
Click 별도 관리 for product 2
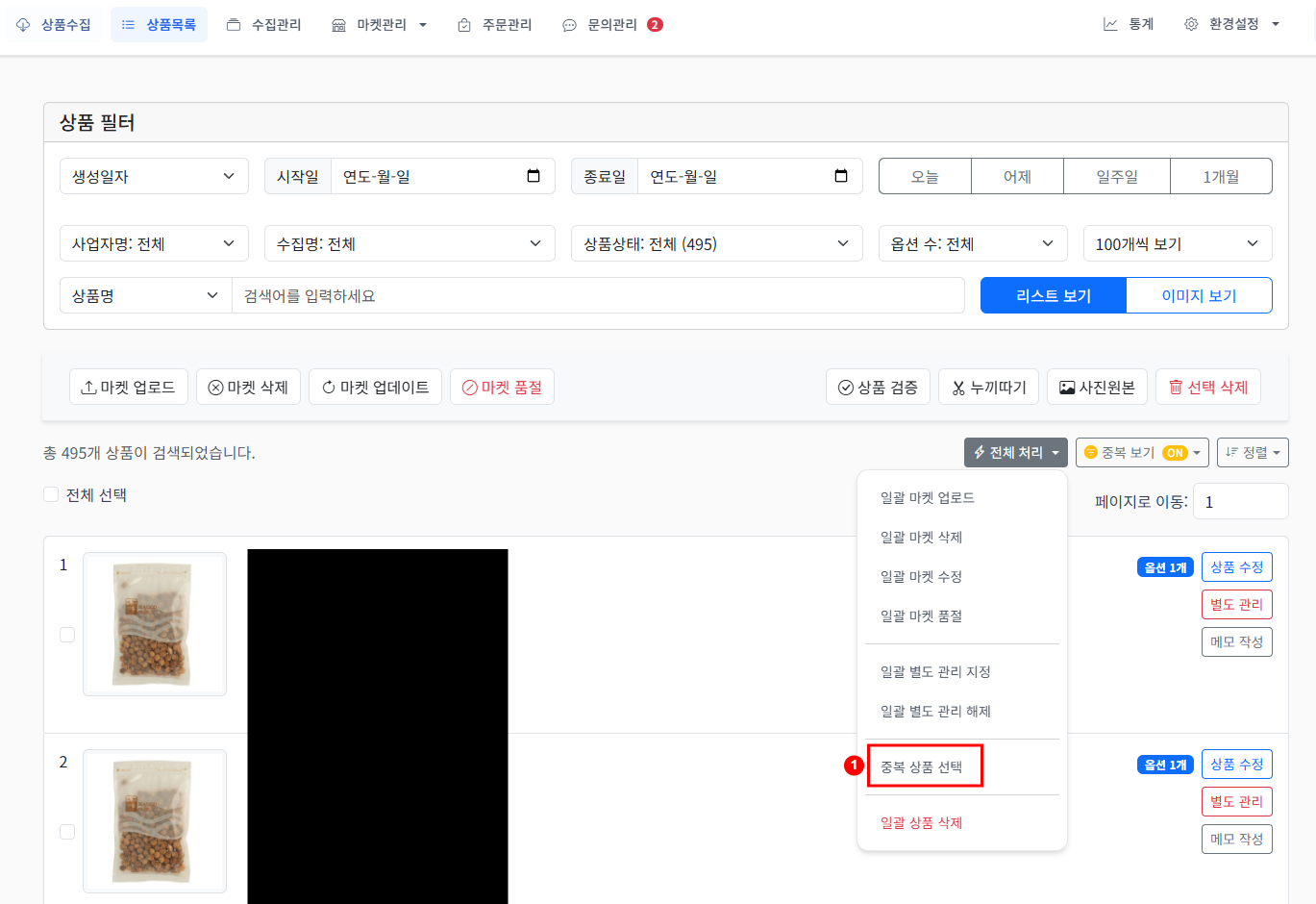tap(1236, 801)
